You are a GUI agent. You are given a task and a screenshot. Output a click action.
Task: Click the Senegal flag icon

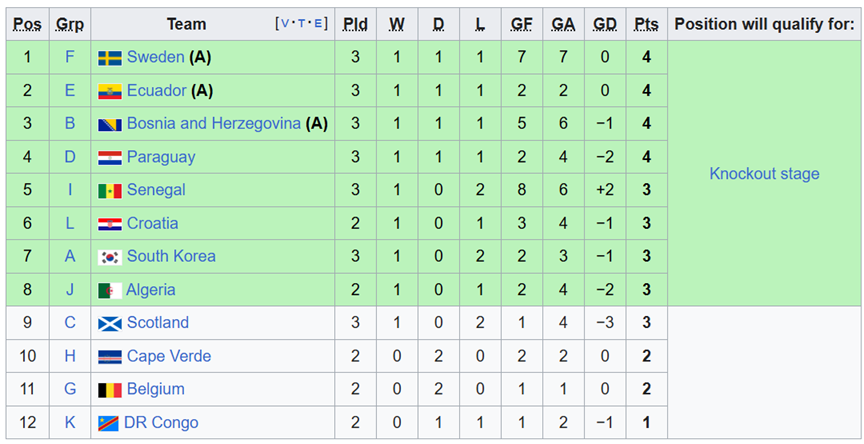[x=110, y=191]
